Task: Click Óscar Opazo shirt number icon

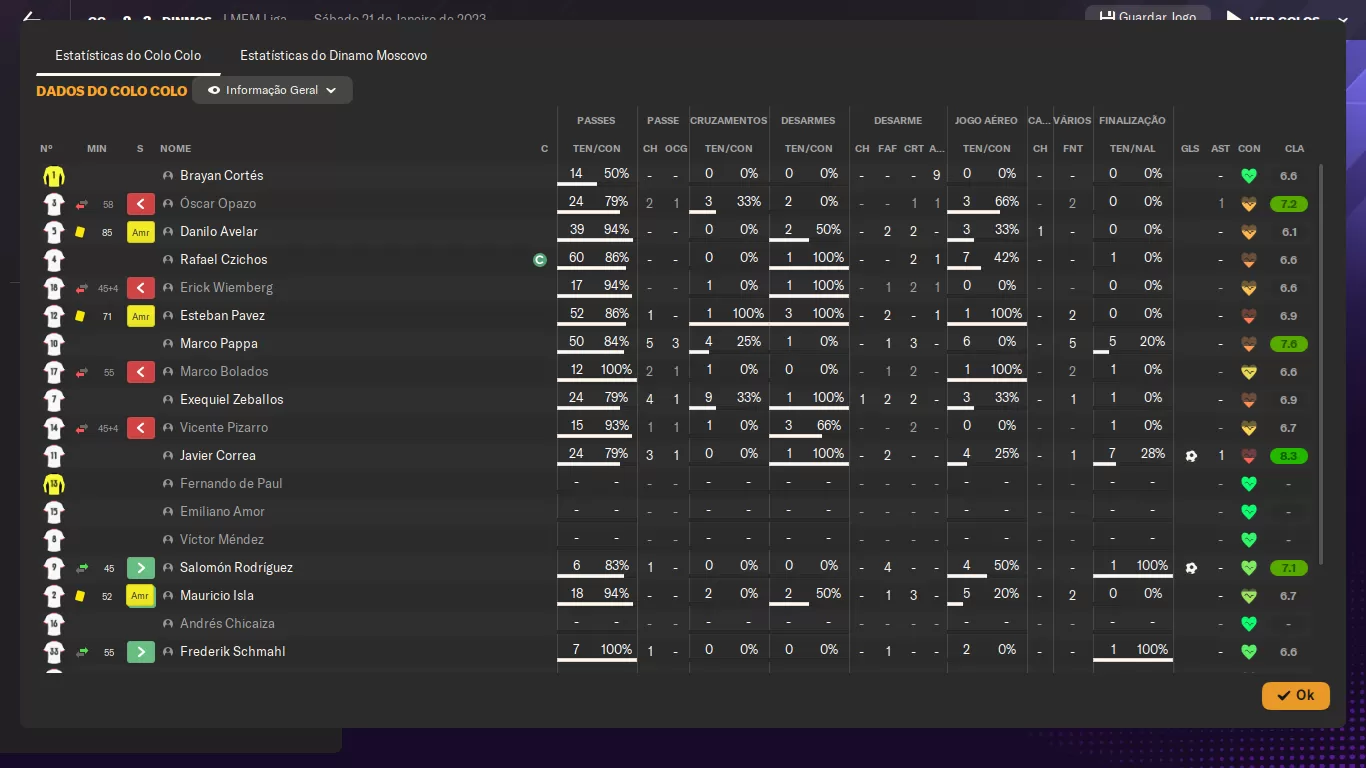Action: [54, 204]
